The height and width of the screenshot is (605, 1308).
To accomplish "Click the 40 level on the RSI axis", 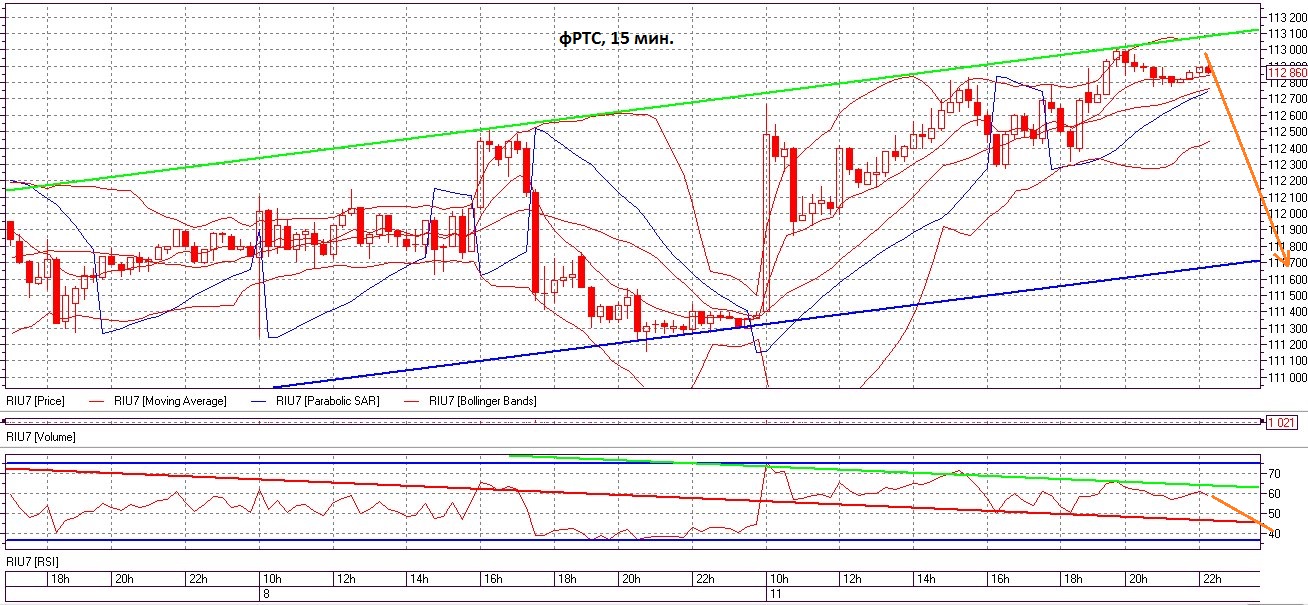I will (x=1274, y=534).
